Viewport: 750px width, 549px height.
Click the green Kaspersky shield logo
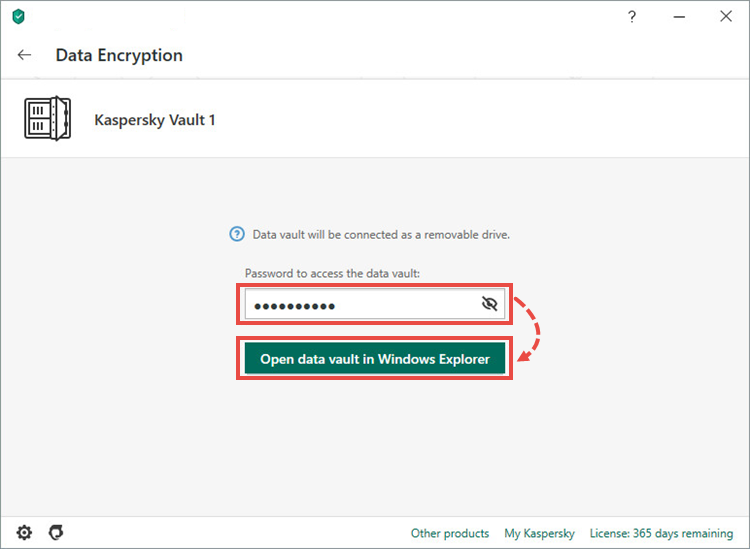click(18, 17)
